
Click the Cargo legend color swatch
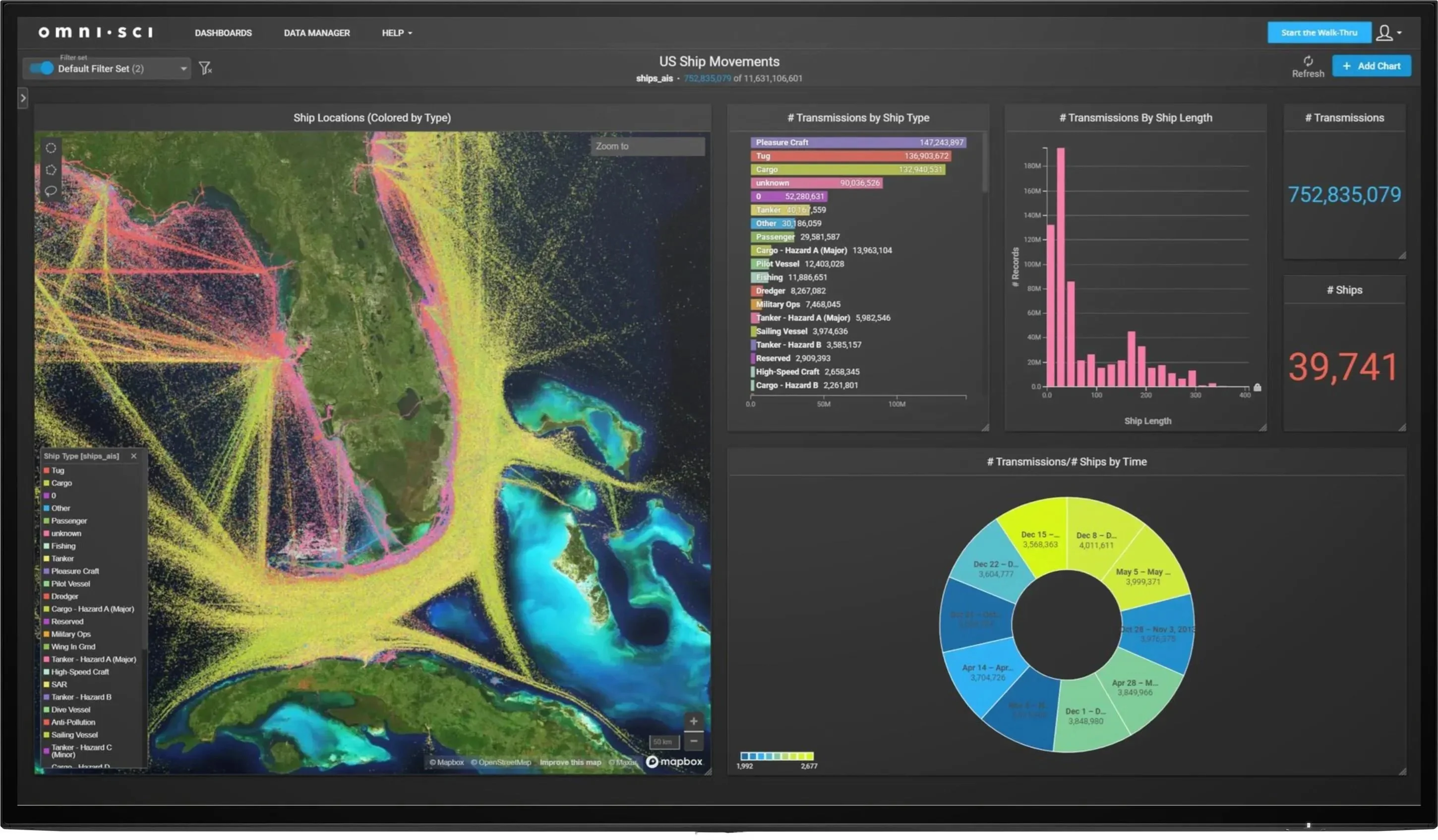[47, 483]
